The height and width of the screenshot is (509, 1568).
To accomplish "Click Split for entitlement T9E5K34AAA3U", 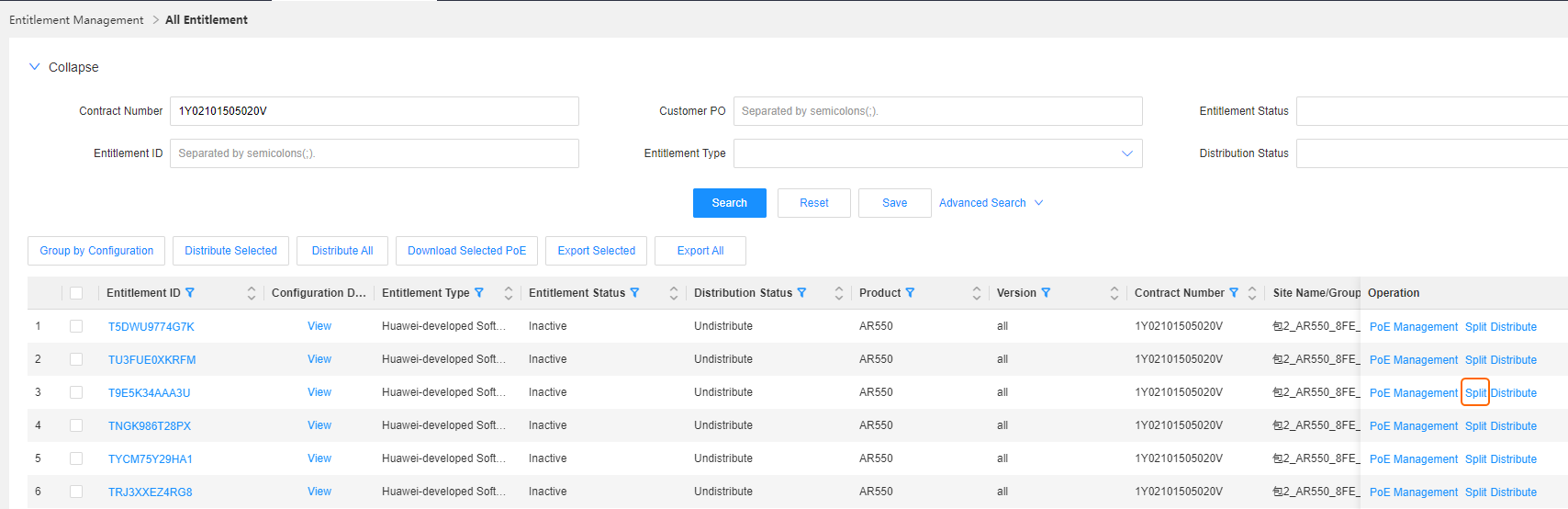I will click(1474, 393).
